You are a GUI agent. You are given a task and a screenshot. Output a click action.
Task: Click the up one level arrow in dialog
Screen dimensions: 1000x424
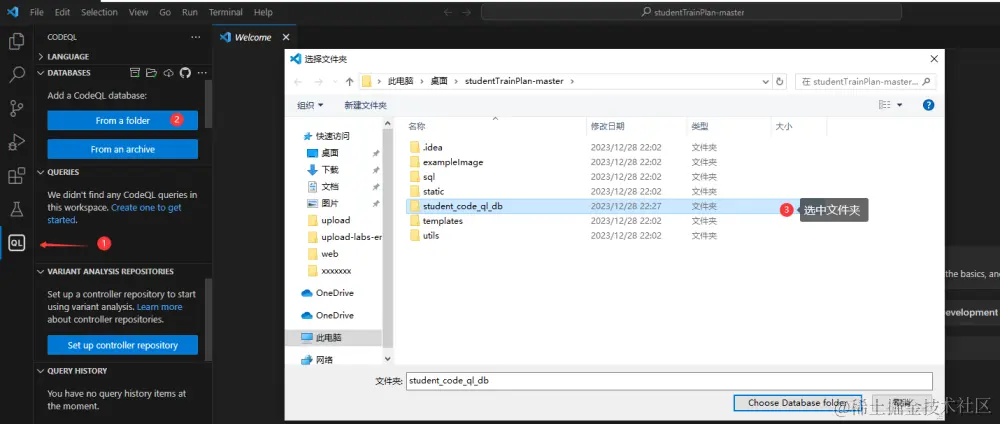tap(349, 82)
